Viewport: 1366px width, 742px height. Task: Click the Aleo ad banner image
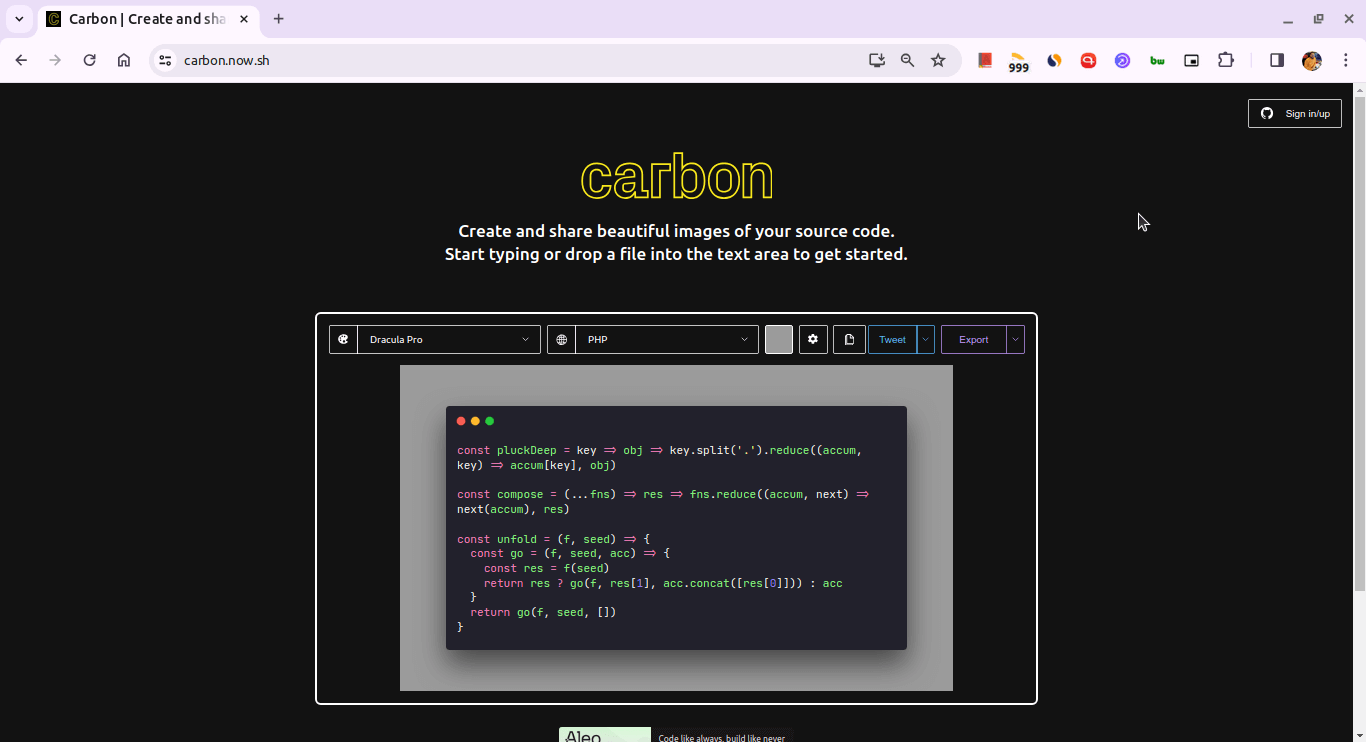(605, 735)
